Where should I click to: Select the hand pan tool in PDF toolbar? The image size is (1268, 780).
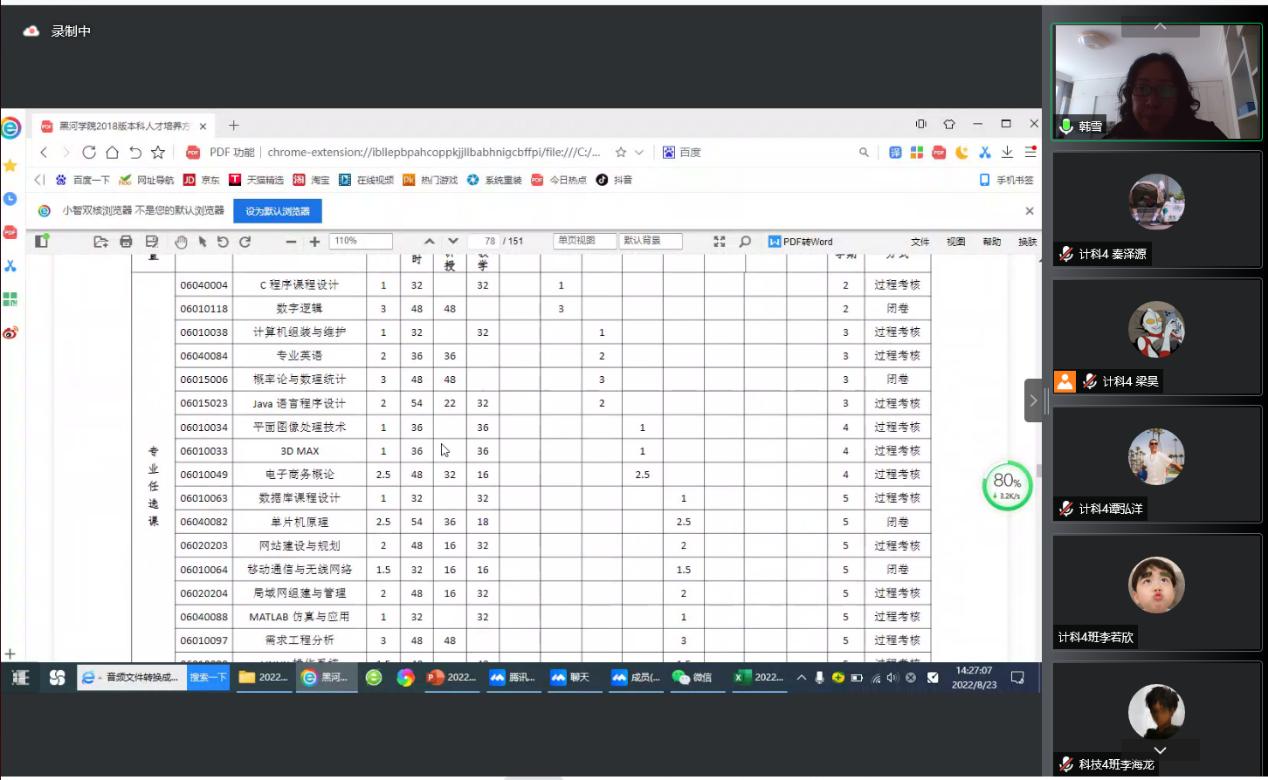pos(181,241)
